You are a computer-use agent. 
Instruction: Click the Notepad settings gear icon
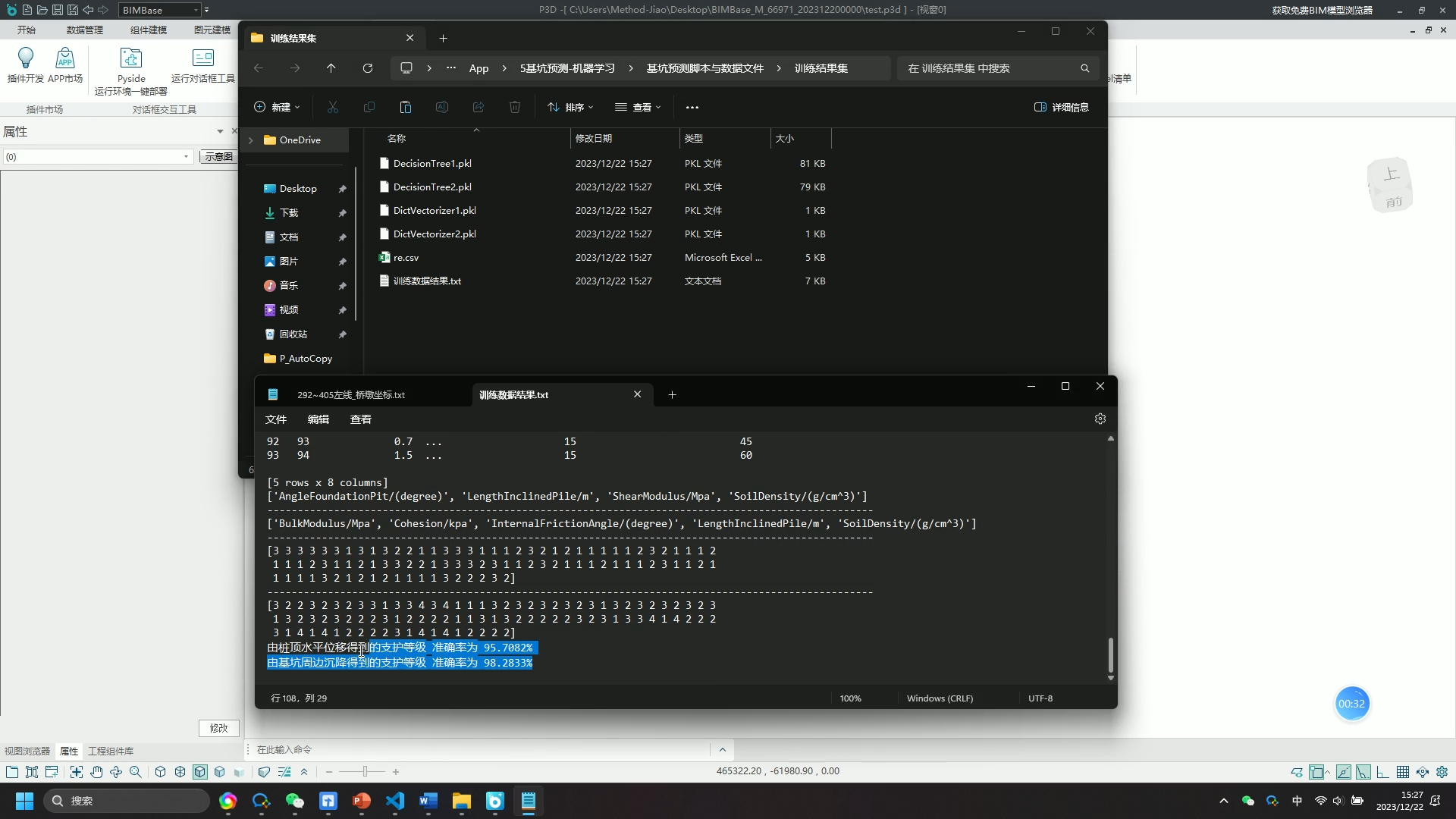pyautogui.click(x=1100, y=419)
